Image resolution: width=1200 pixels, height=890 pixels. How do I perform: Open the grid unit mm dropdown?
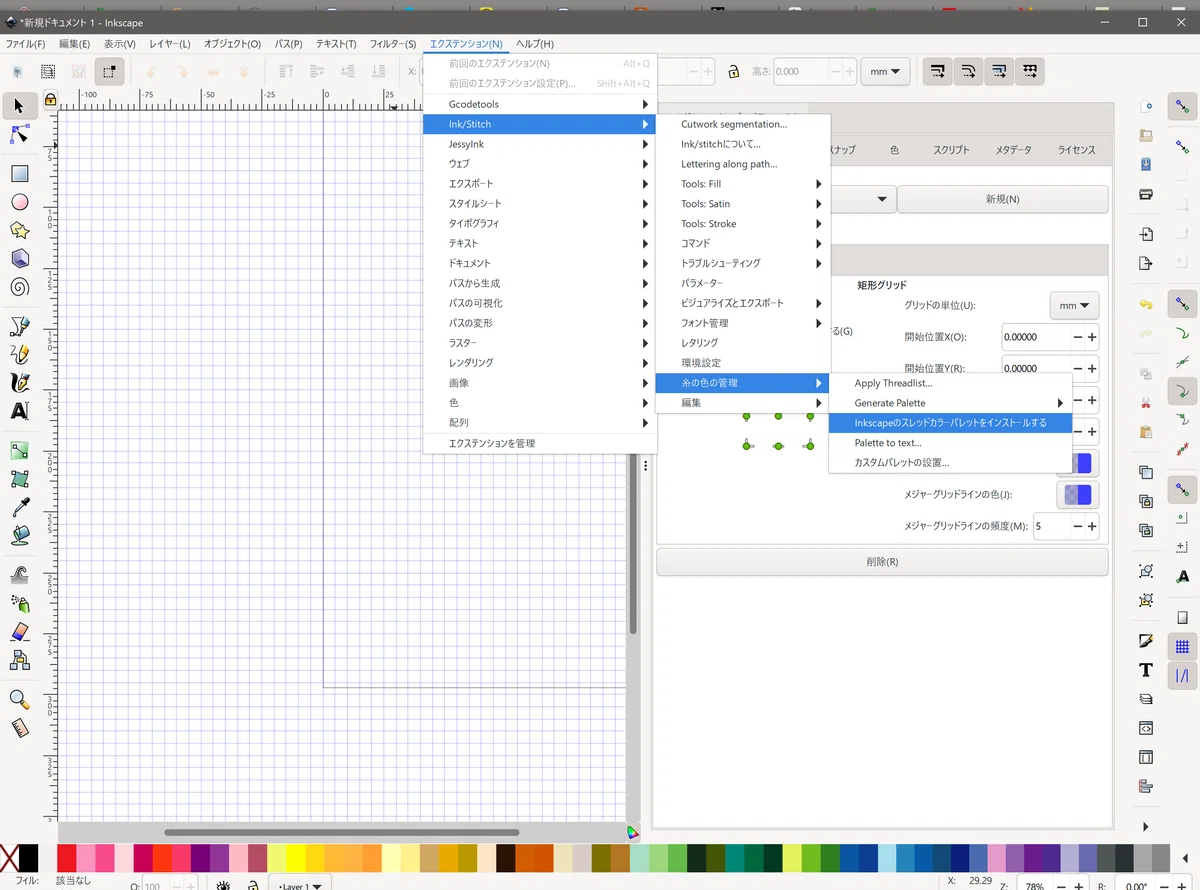pos(1074,305)
